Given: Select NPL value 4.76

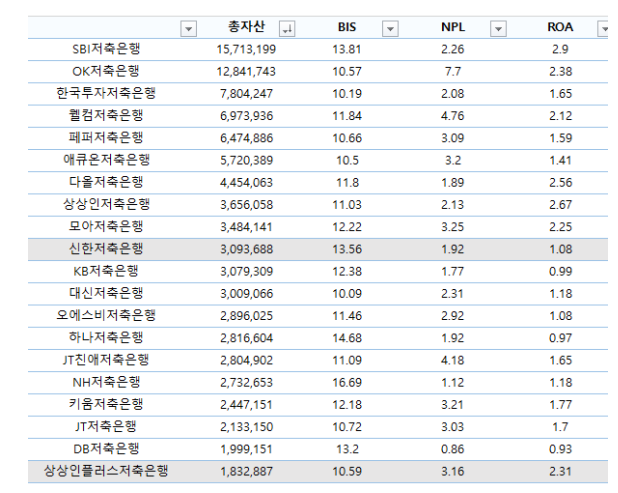Looking at the screenshot, I should 453,116.
